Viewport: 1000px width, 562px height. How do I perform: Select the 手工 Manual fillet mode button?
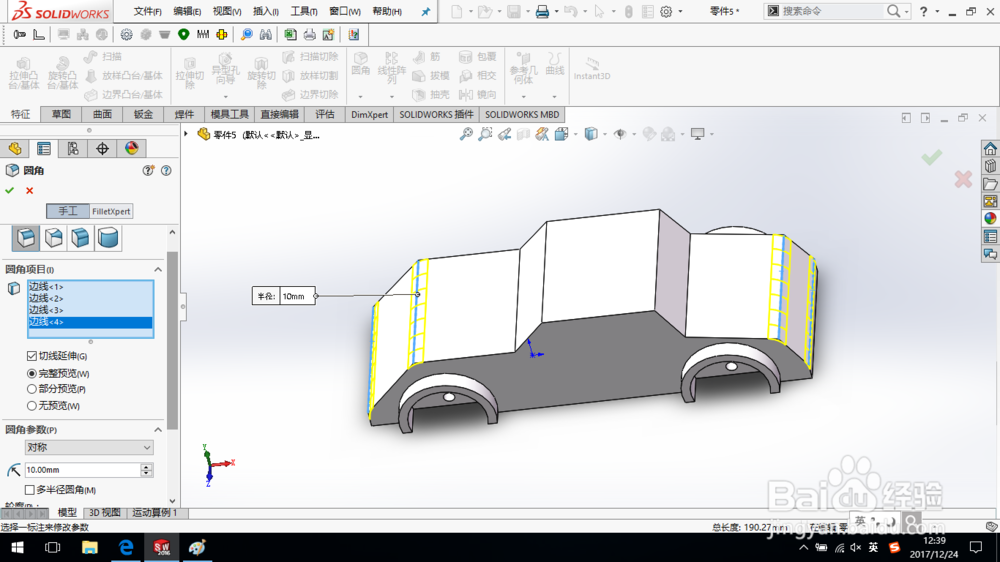click(68, 211)
